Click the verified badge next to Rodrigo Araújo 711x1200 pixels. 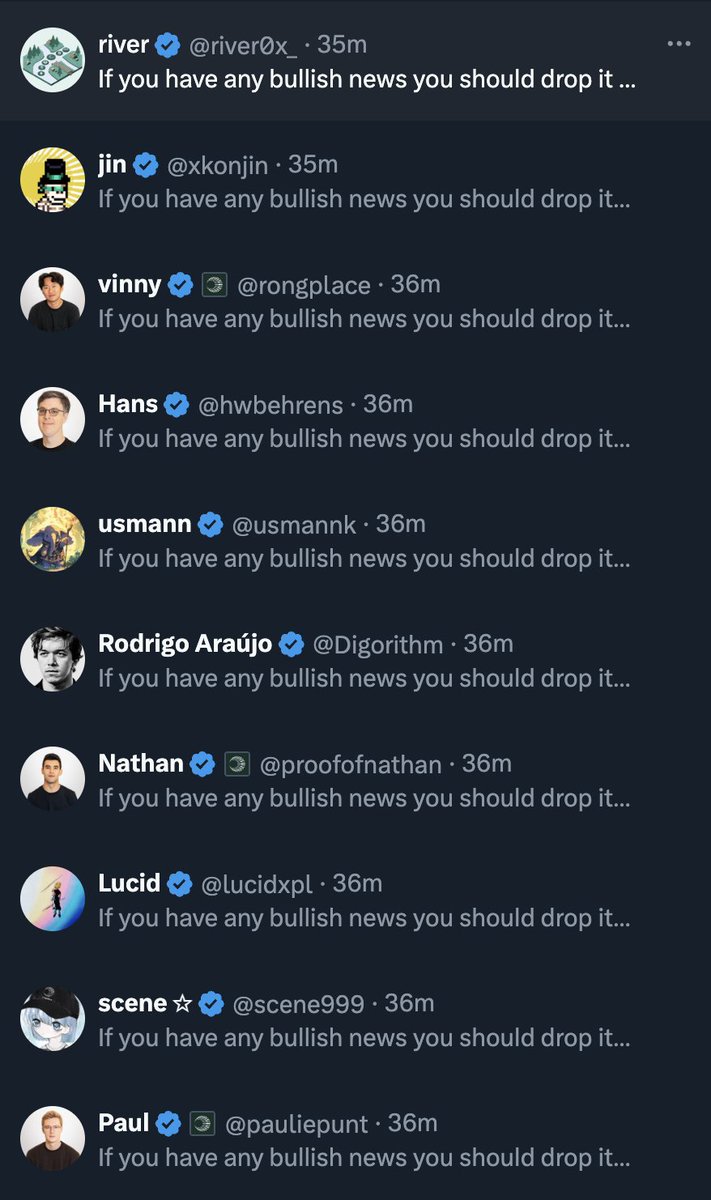pos(291,645)
